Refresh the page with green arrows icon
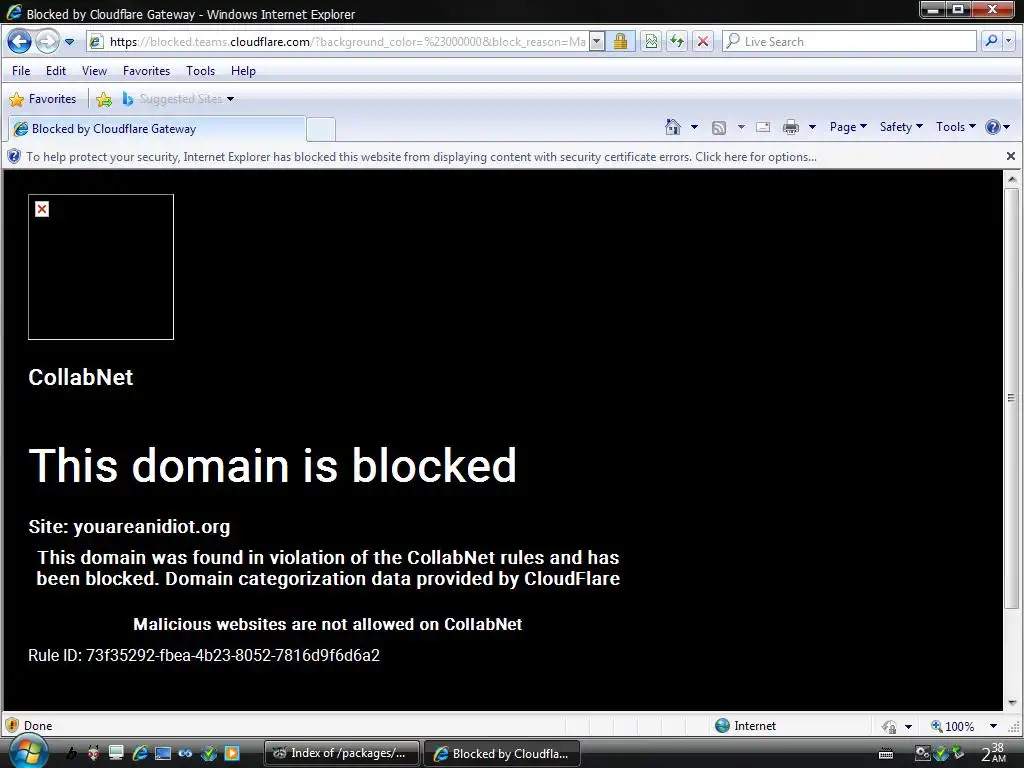This screenshot has width=1024, height=768. click(677, 42)
